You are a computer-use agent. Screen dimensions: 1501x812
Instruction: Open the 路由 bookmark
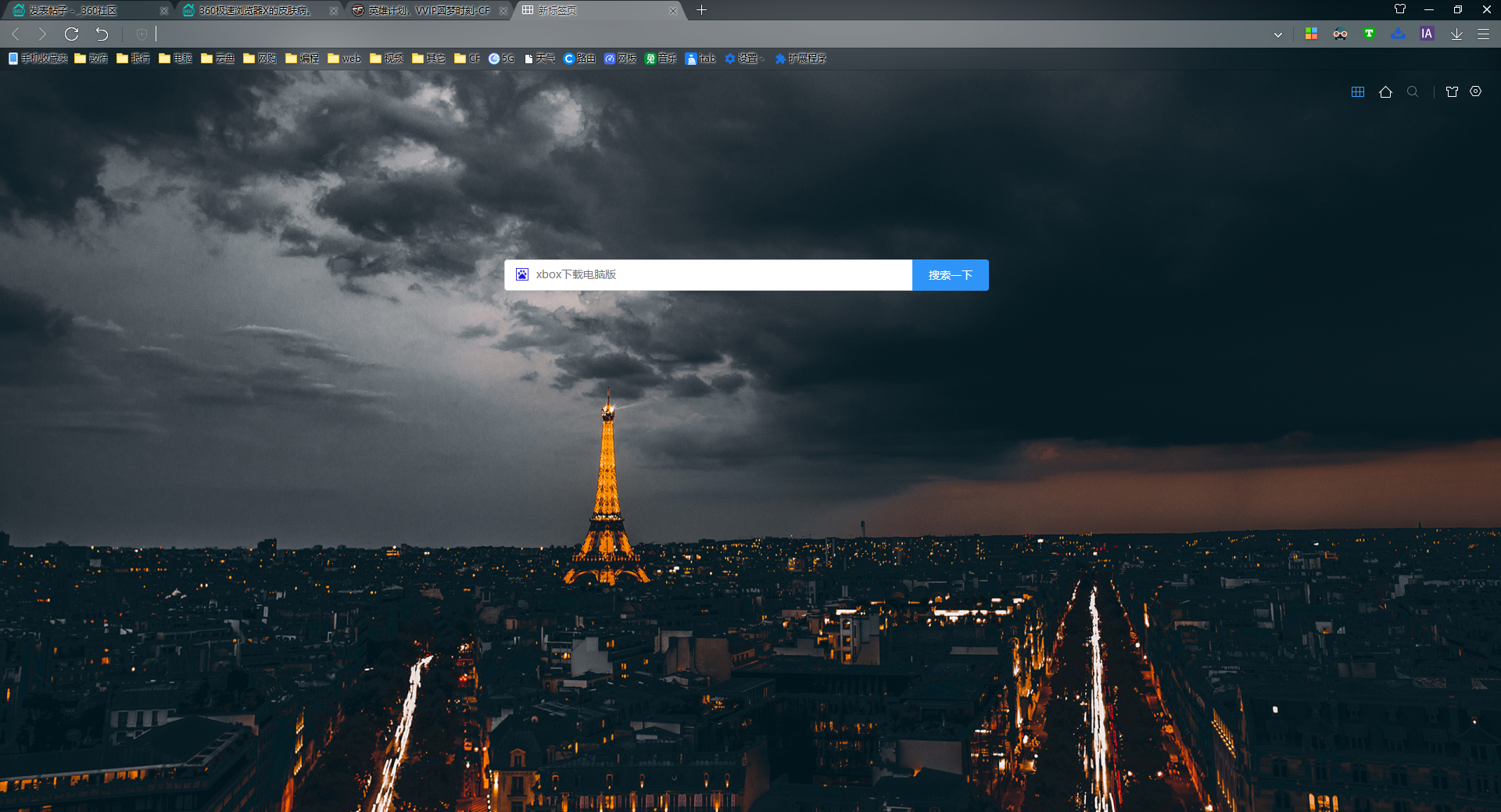click(580, 59)
